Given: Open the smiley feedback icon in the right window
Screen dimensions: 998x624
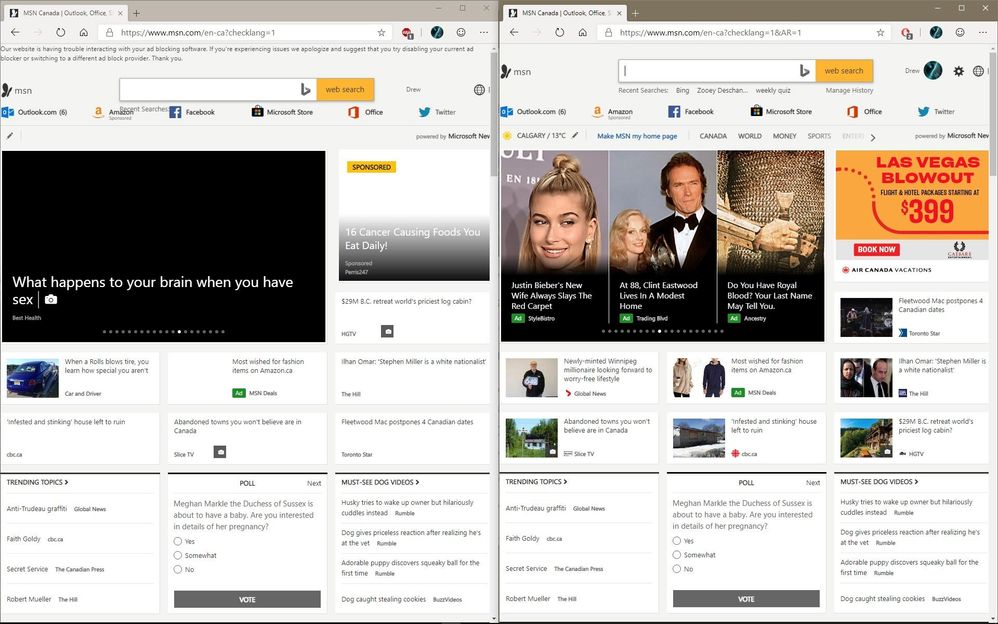Looking at the screenshot, I should tap(960, 32).
